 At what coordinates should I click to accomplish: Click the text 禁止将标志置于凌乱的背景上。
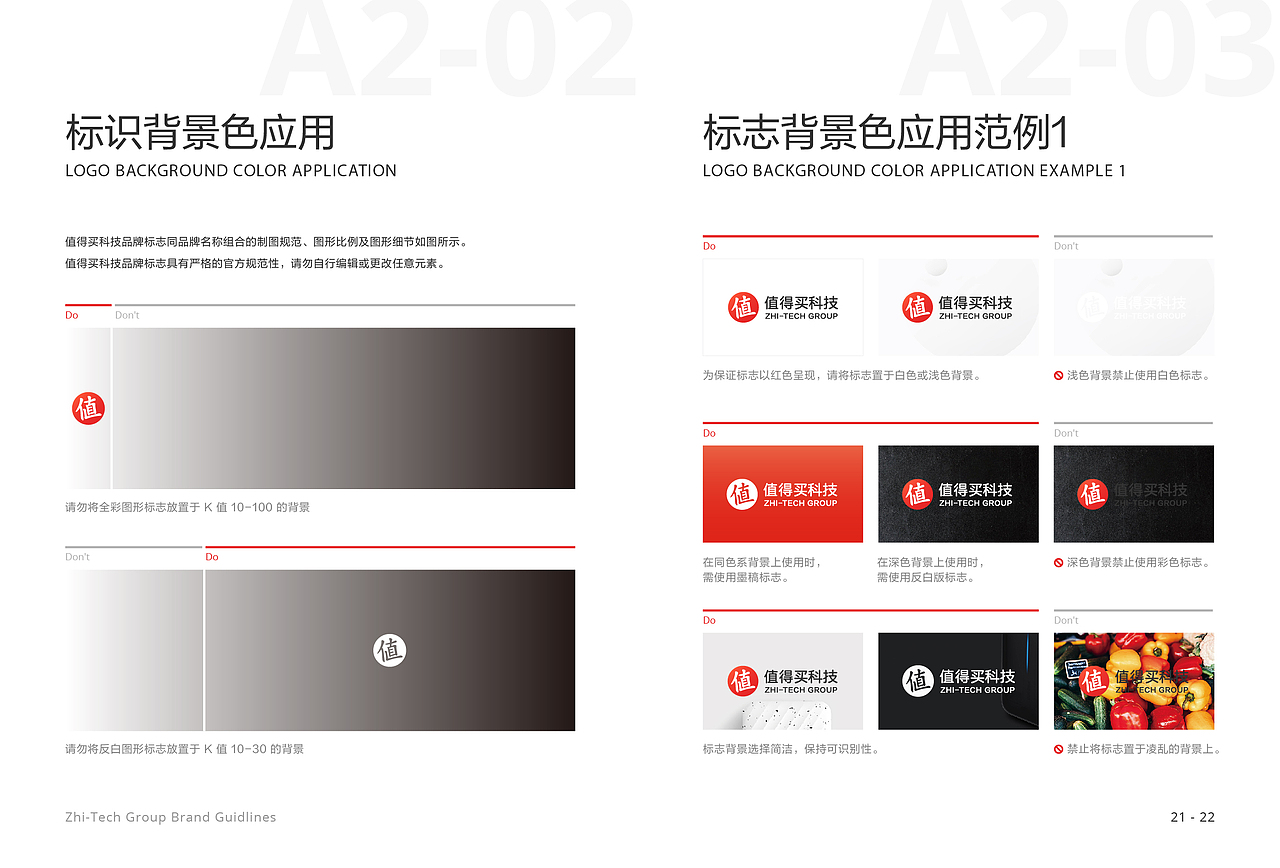(x=1145, y=749)
